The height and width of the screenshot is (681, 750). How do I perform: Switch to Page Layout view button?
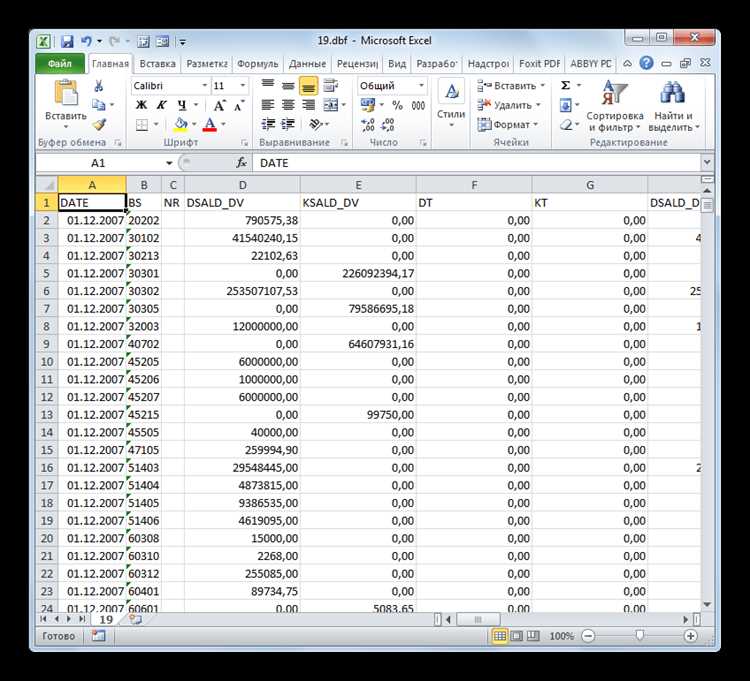(517, 636)
